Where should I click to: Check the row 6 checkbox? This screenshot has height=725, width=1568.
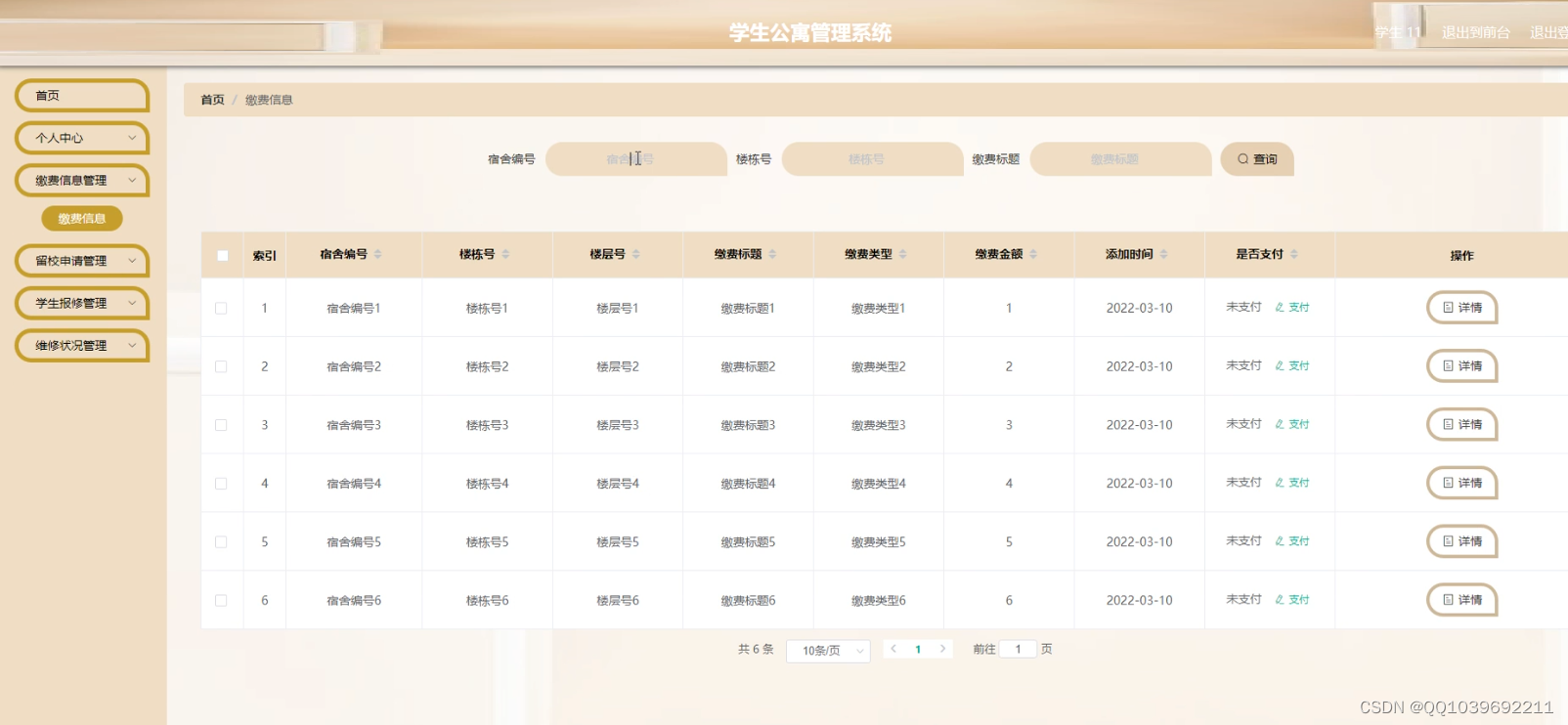coord(221,601)
